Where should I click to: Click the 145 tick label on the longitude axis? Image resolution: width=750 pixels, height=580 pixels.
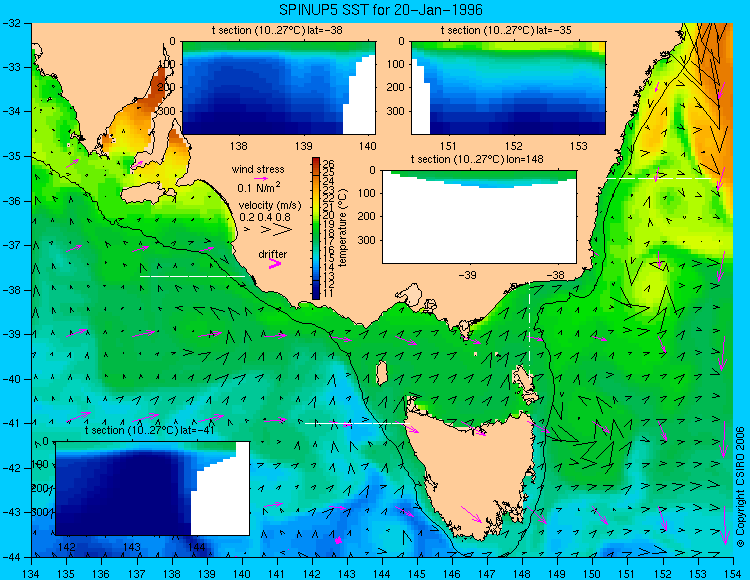pyautogui.click(x=417, y=573)
